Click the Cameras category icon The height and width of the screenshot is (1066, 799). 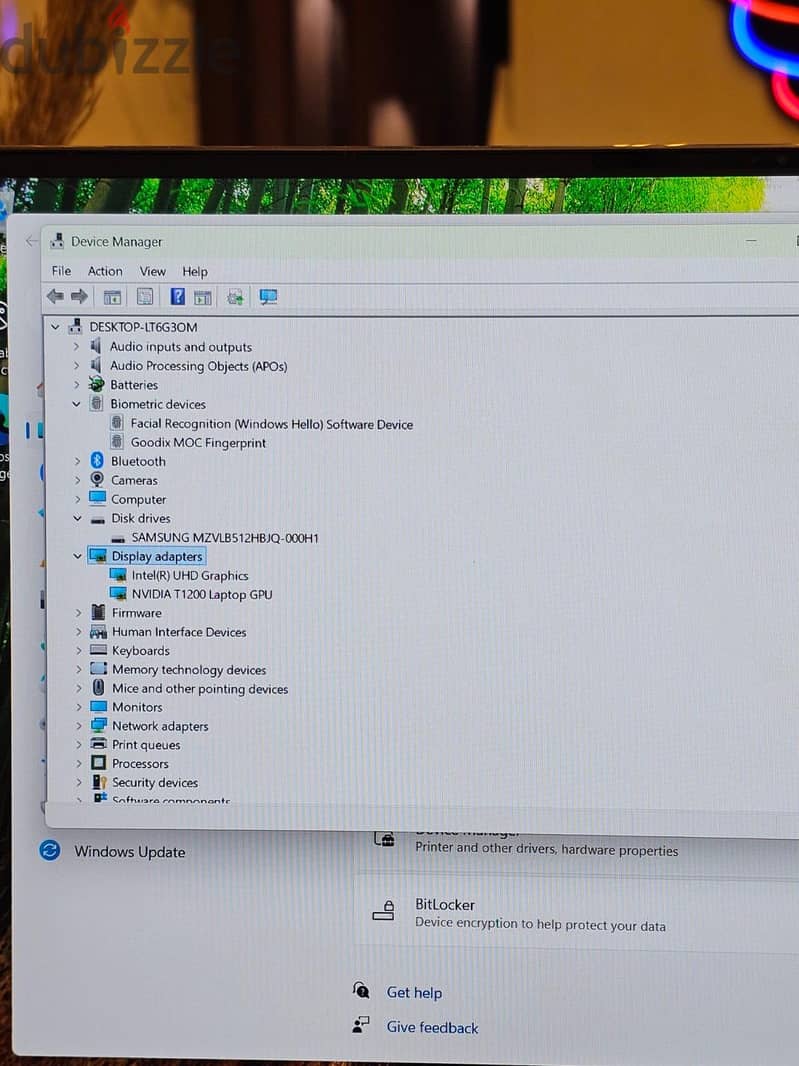click(97, 479)
